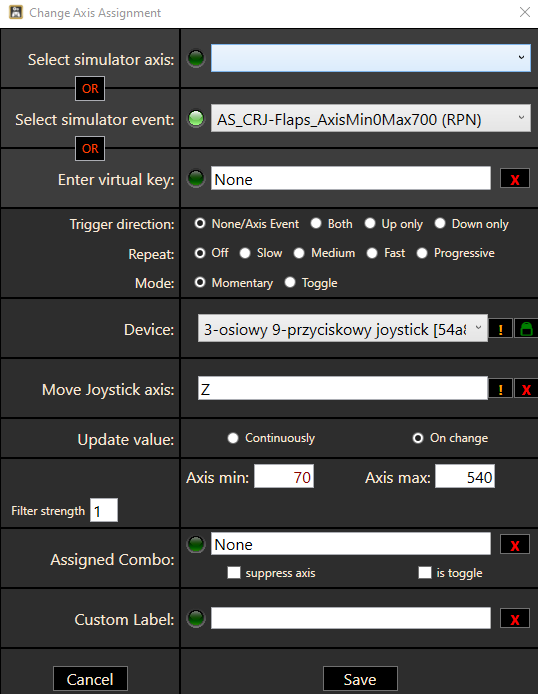Open the Select simulator axis dropdown

tap(371, 58)
